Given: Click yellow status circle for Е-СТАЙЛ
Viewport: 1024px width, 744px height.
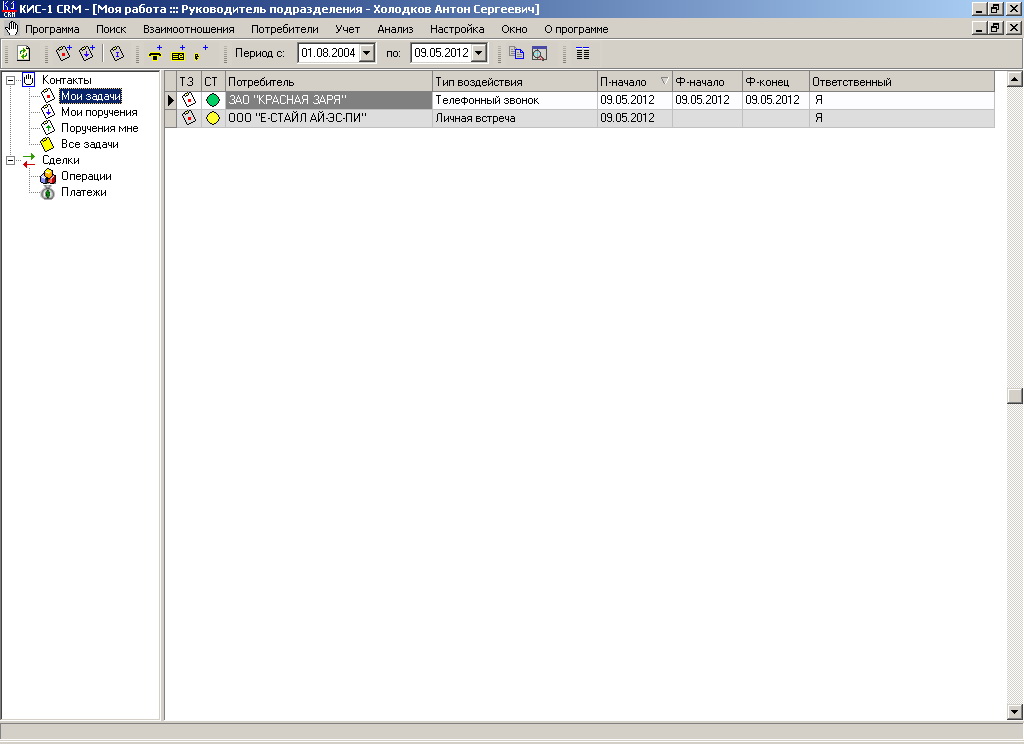Looking at the screenshot, I should pos(213,118).
